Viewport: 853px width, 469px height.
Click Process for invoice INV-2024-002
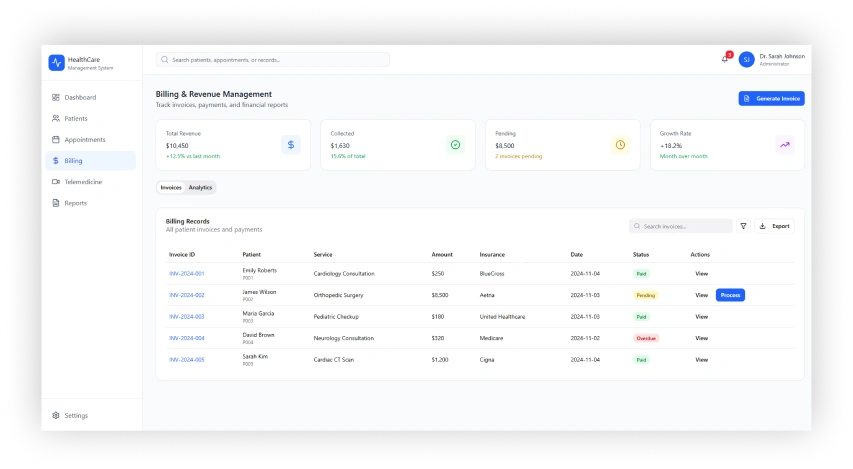(730, 295)
